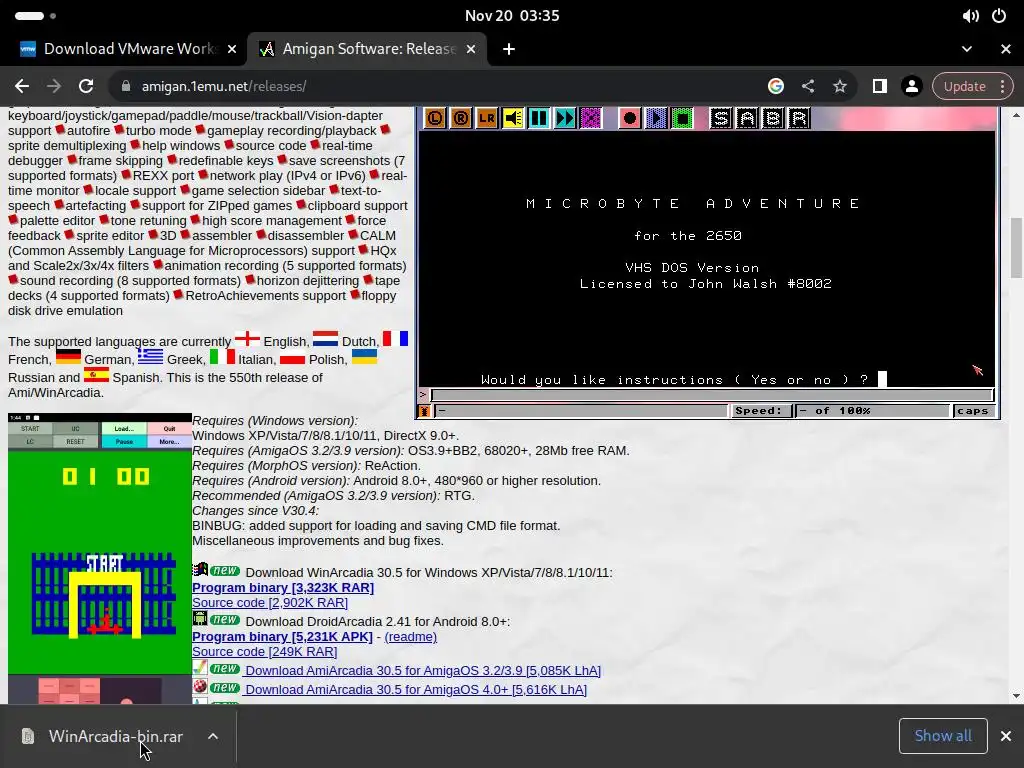Click the Android robot icon beside DroidArcadia
Screen dimensions: 1024x768
(x=200, y=618)
